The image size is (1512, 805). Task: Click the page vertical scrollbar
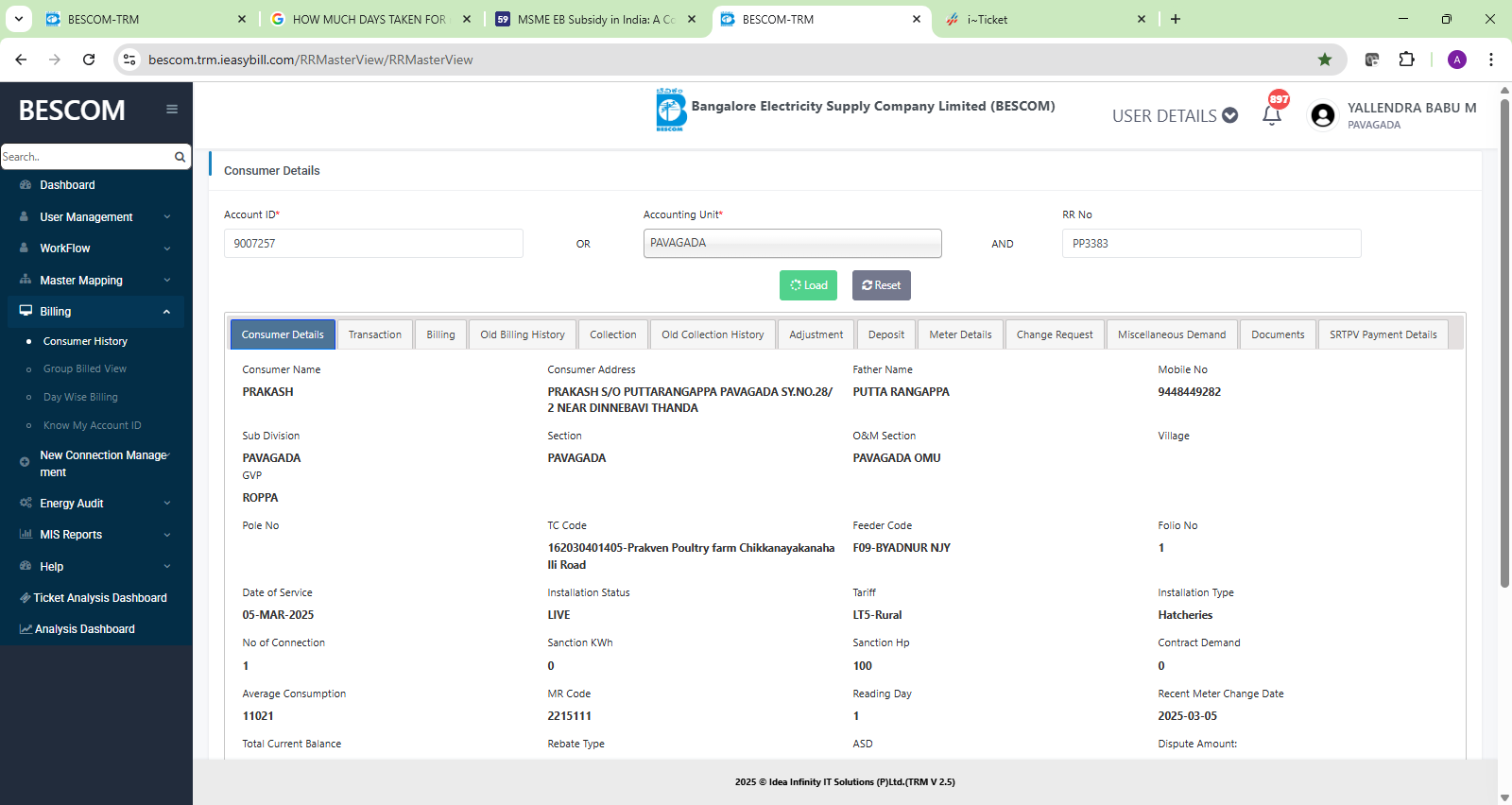[1504, 359]
